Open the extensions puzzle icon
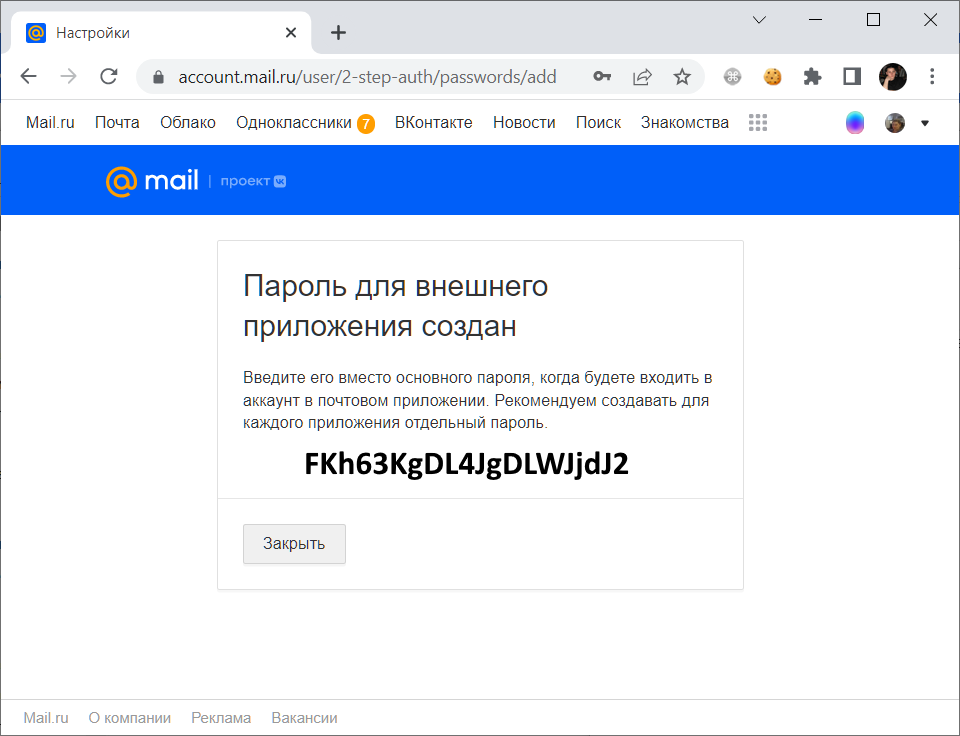The image size is (960, 736). [x=812, y=76]
